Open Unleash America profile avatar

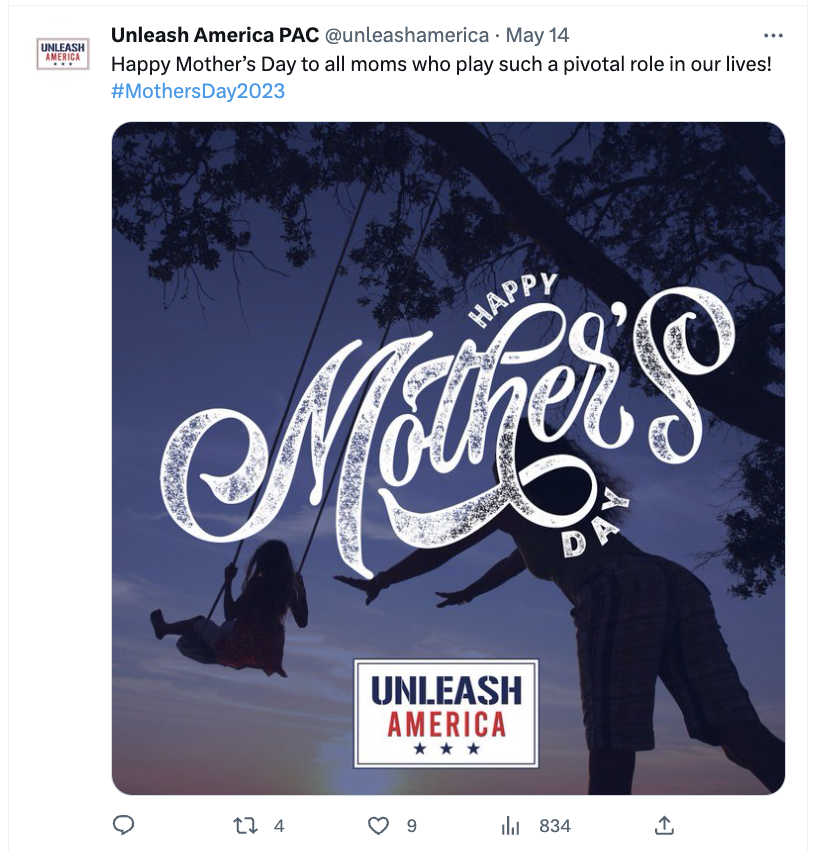pos(62,54)
